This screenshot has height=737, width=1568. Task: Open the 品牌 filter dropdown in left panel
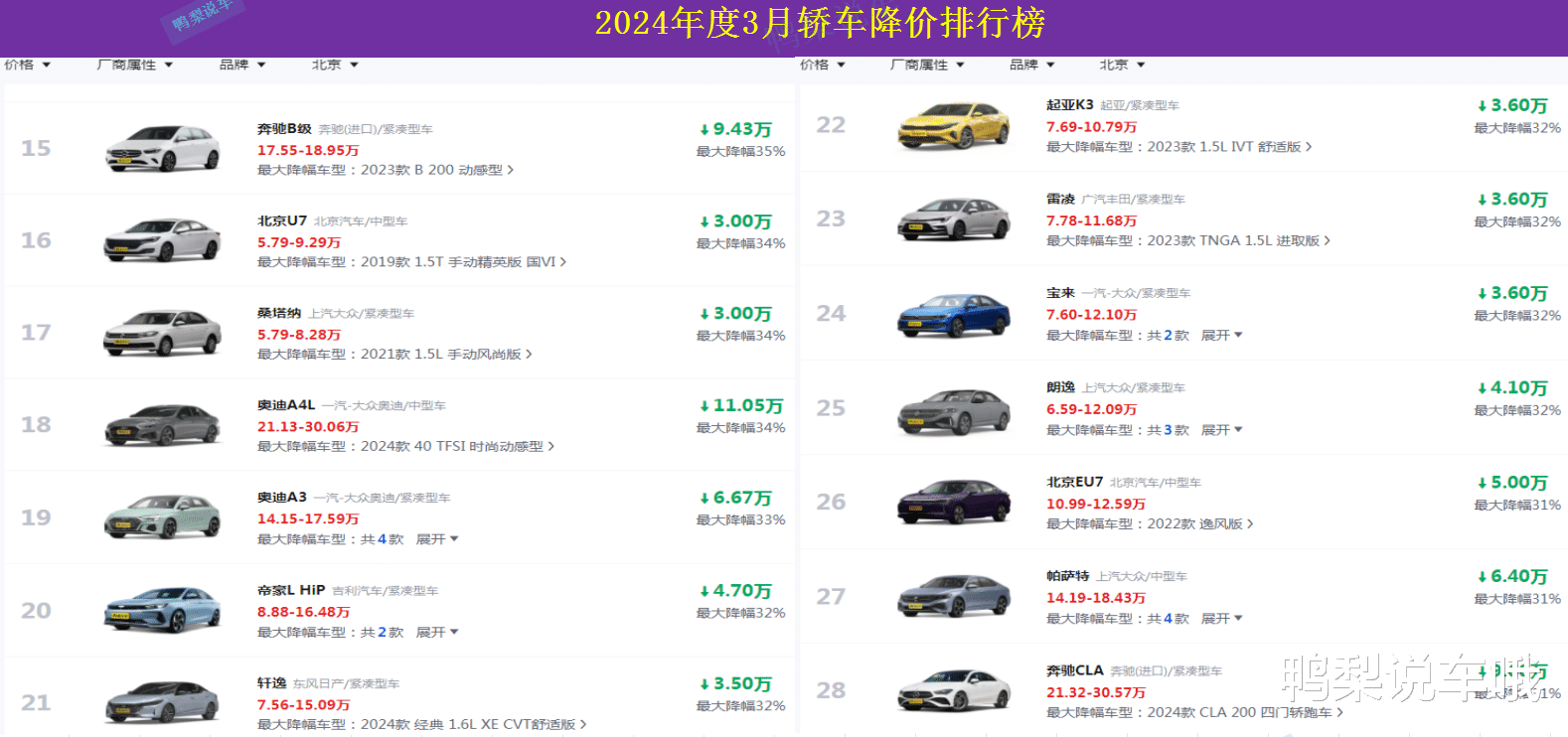[242, 65]
